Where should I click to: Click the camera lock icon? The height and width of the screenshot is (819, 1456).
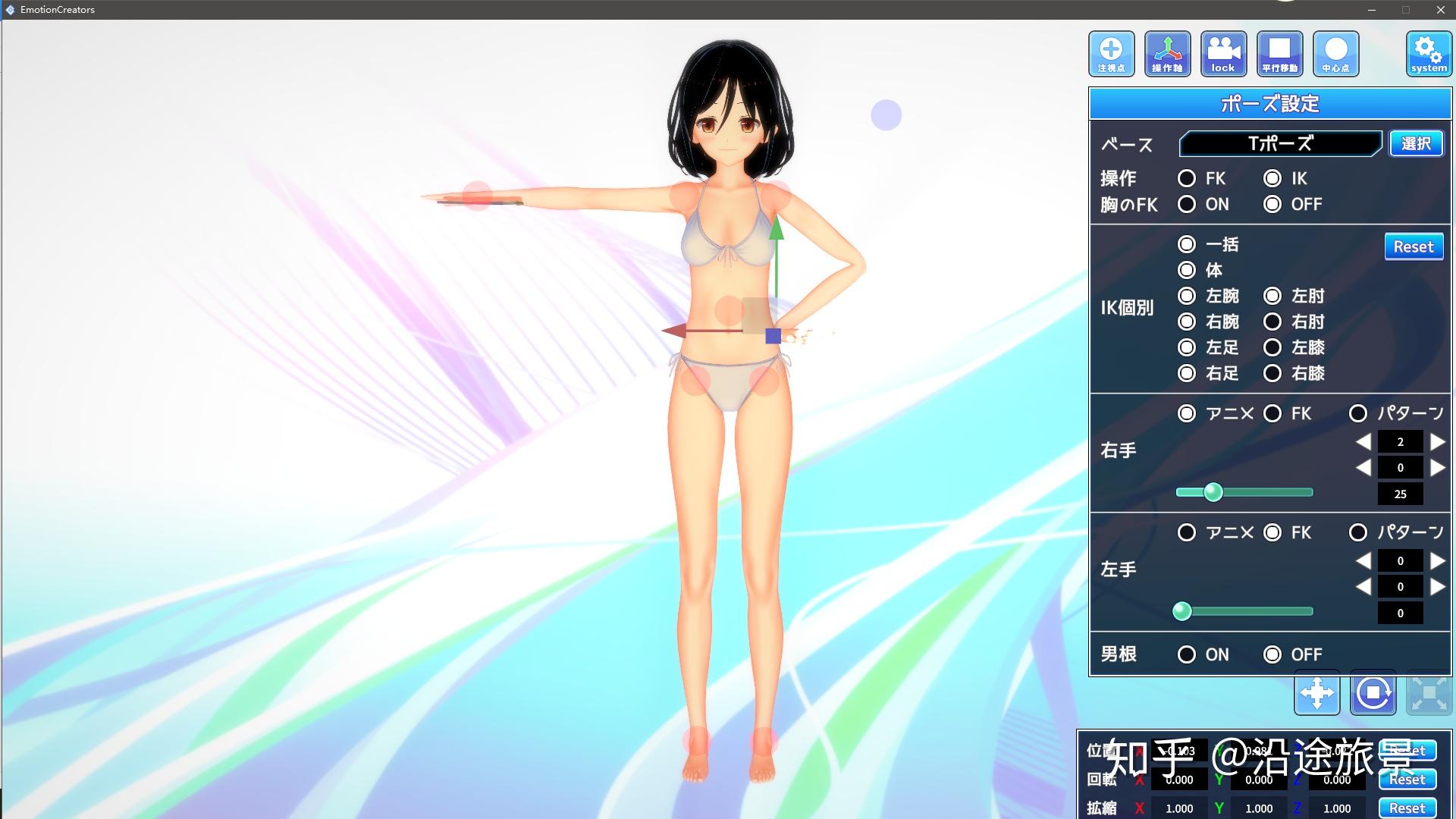click(x=1222, y=53)
